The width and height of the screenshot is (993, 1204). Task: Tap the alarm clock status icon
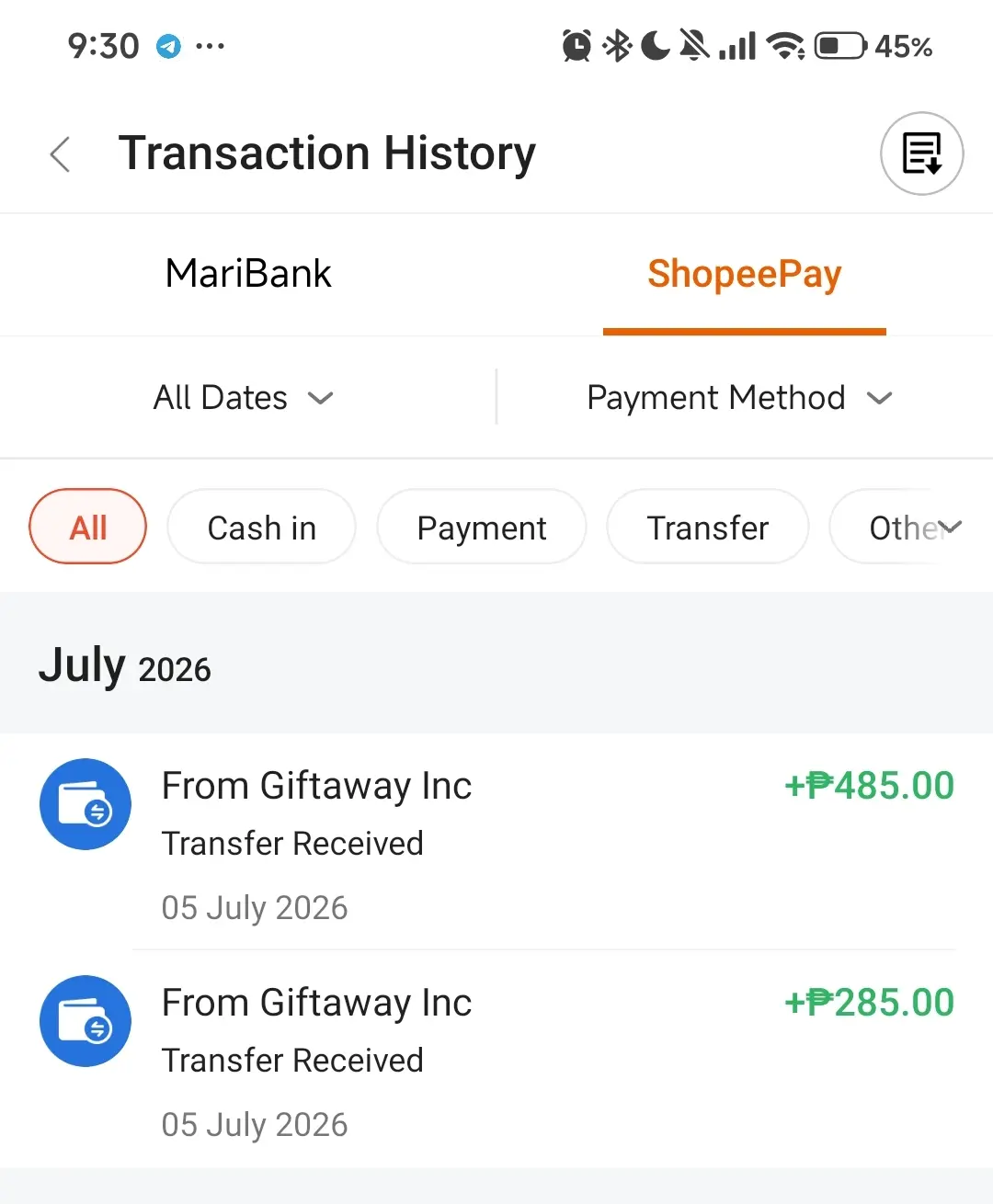tap(577, 45)
